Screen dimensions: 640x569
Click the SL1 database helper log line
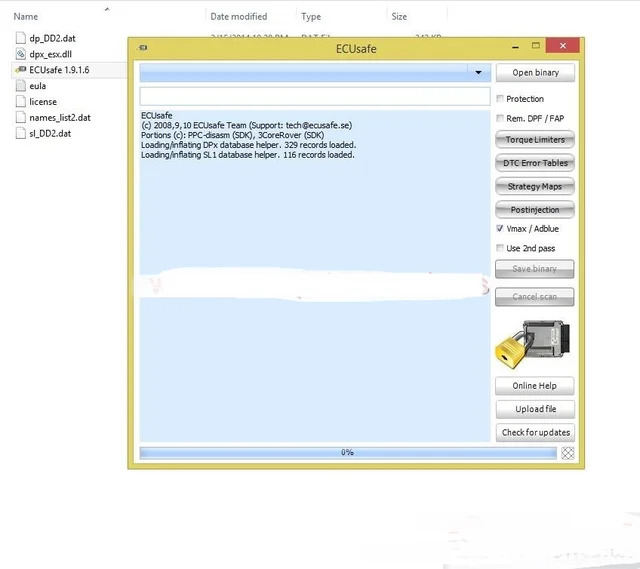point(248,155)
